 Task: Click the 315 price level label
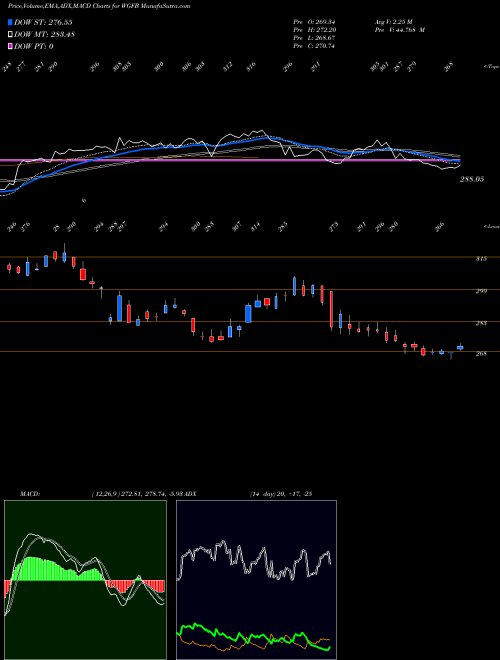(x=481, y=258)
